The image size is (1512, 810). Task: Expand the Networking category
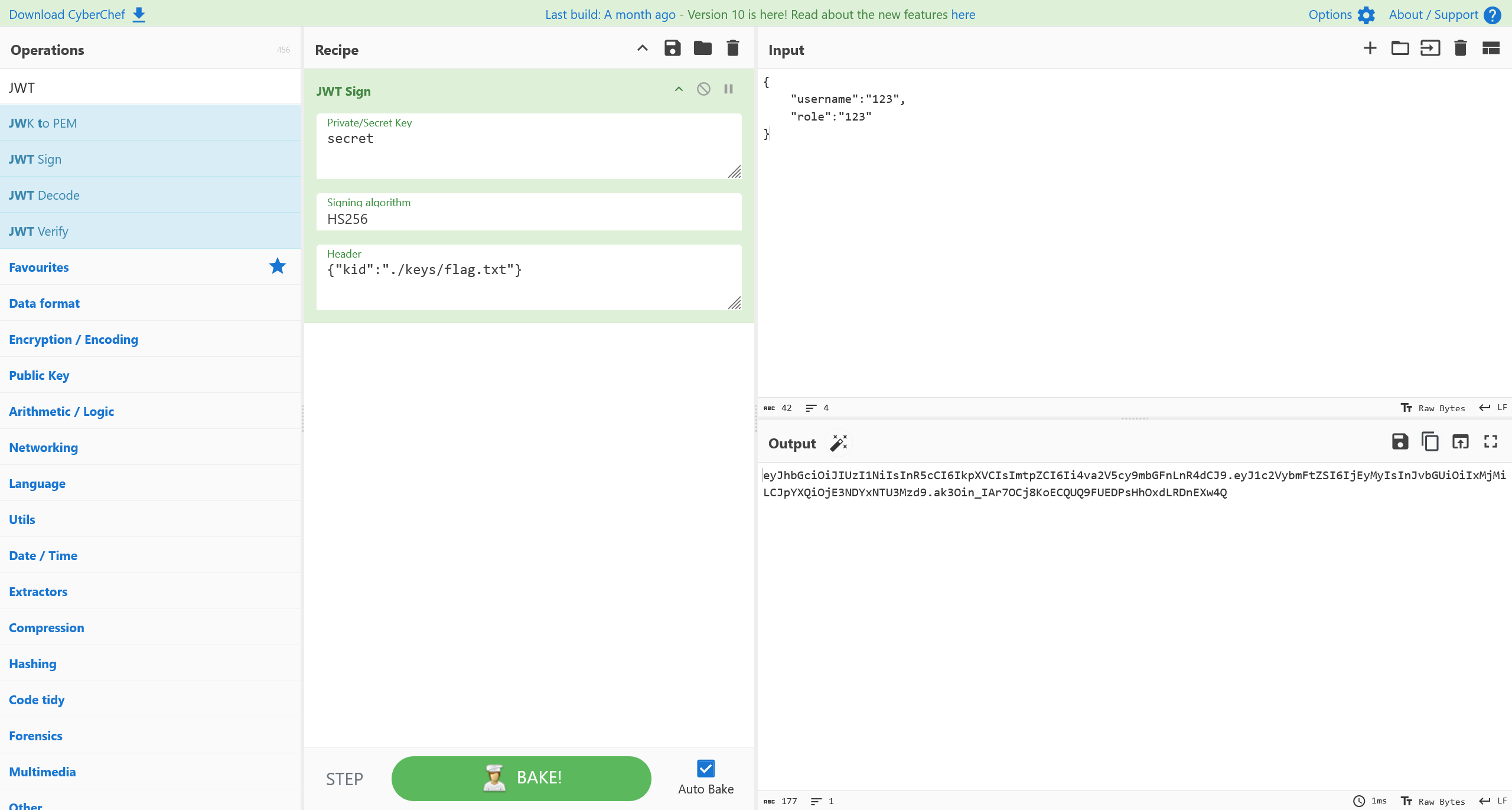pyautogui.click(x=150, y=447)
